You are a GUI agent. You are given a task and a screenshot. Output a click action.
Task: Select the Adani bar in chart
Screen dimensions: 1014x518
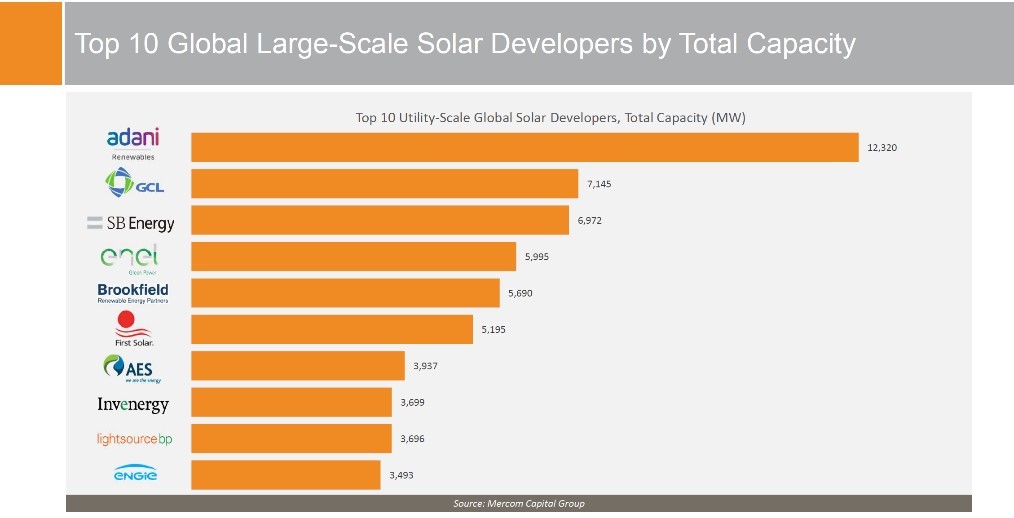(x=525, y=147)
